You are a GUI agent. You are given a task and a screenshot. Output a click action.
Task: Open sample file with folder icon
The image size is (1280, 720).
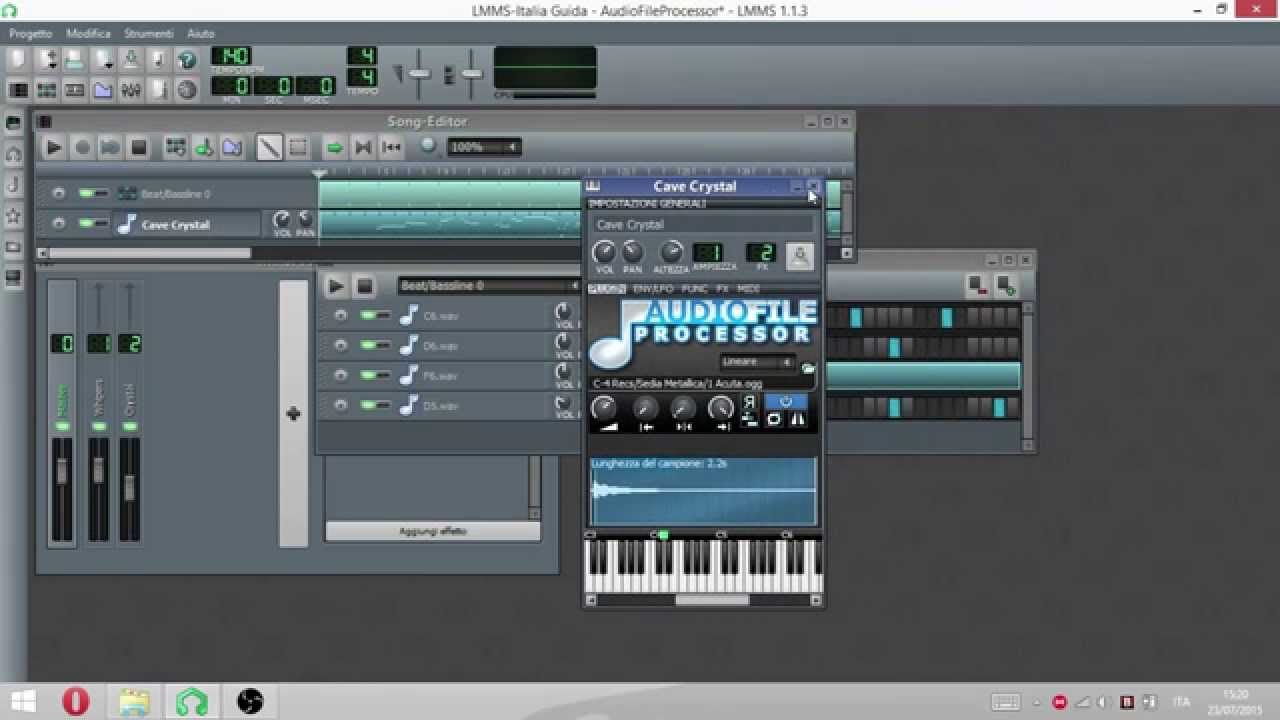coord(808,368)
